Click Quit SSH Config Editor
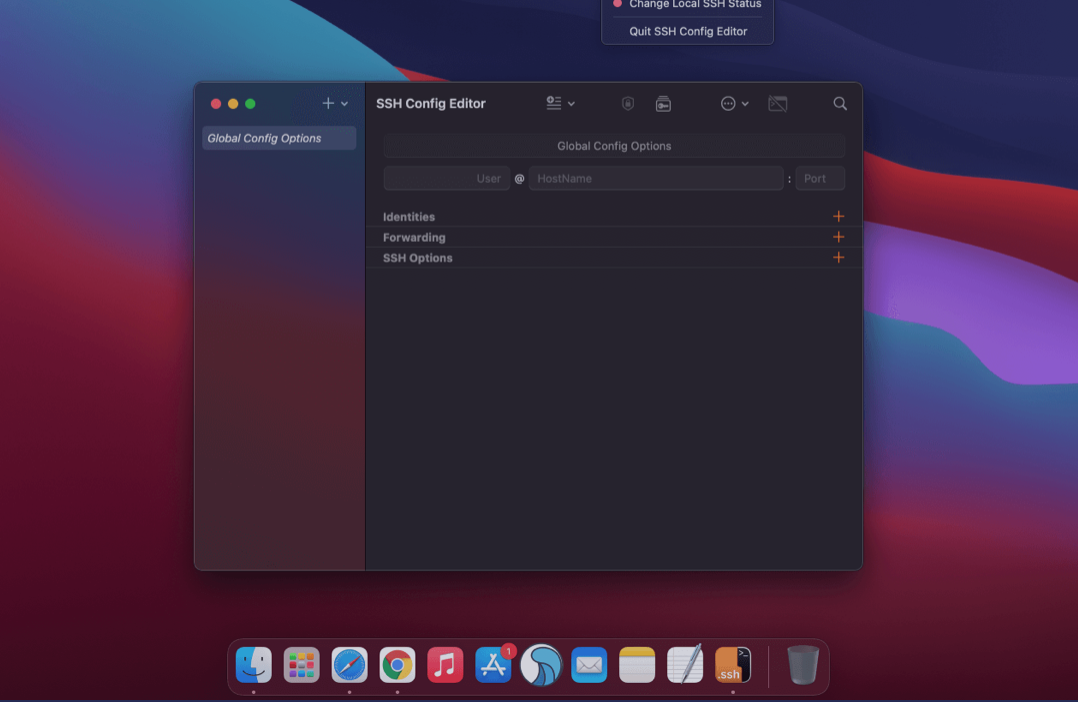 687,30
